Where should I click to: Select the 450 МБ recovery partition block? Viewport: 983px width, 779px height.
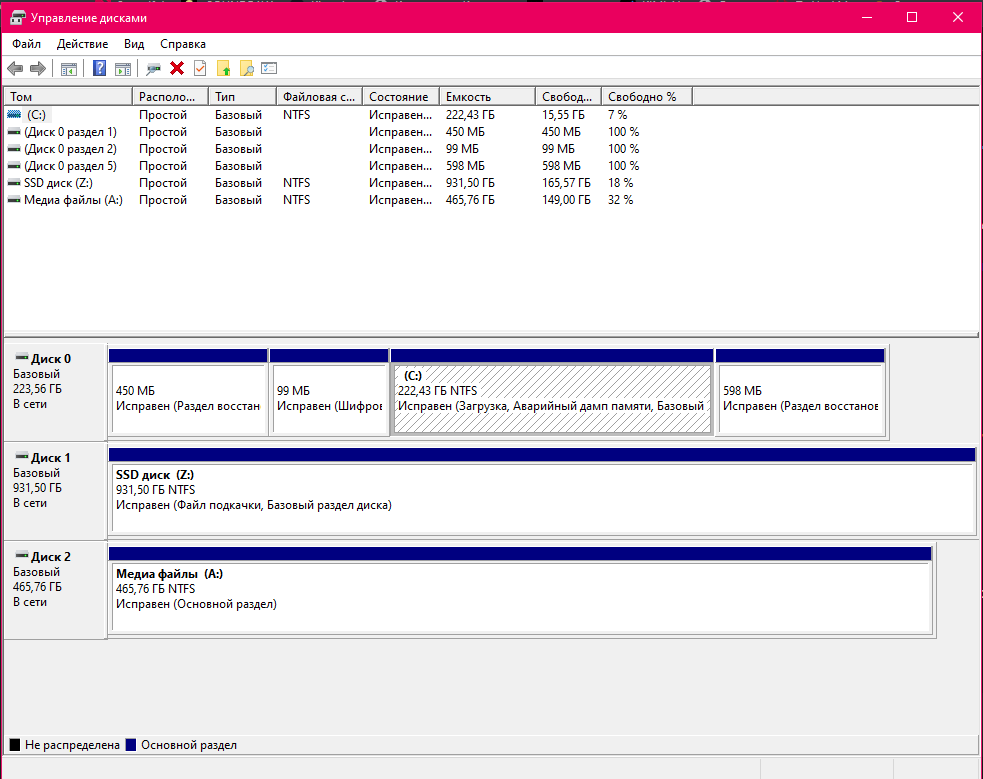[x=188, y=399]
